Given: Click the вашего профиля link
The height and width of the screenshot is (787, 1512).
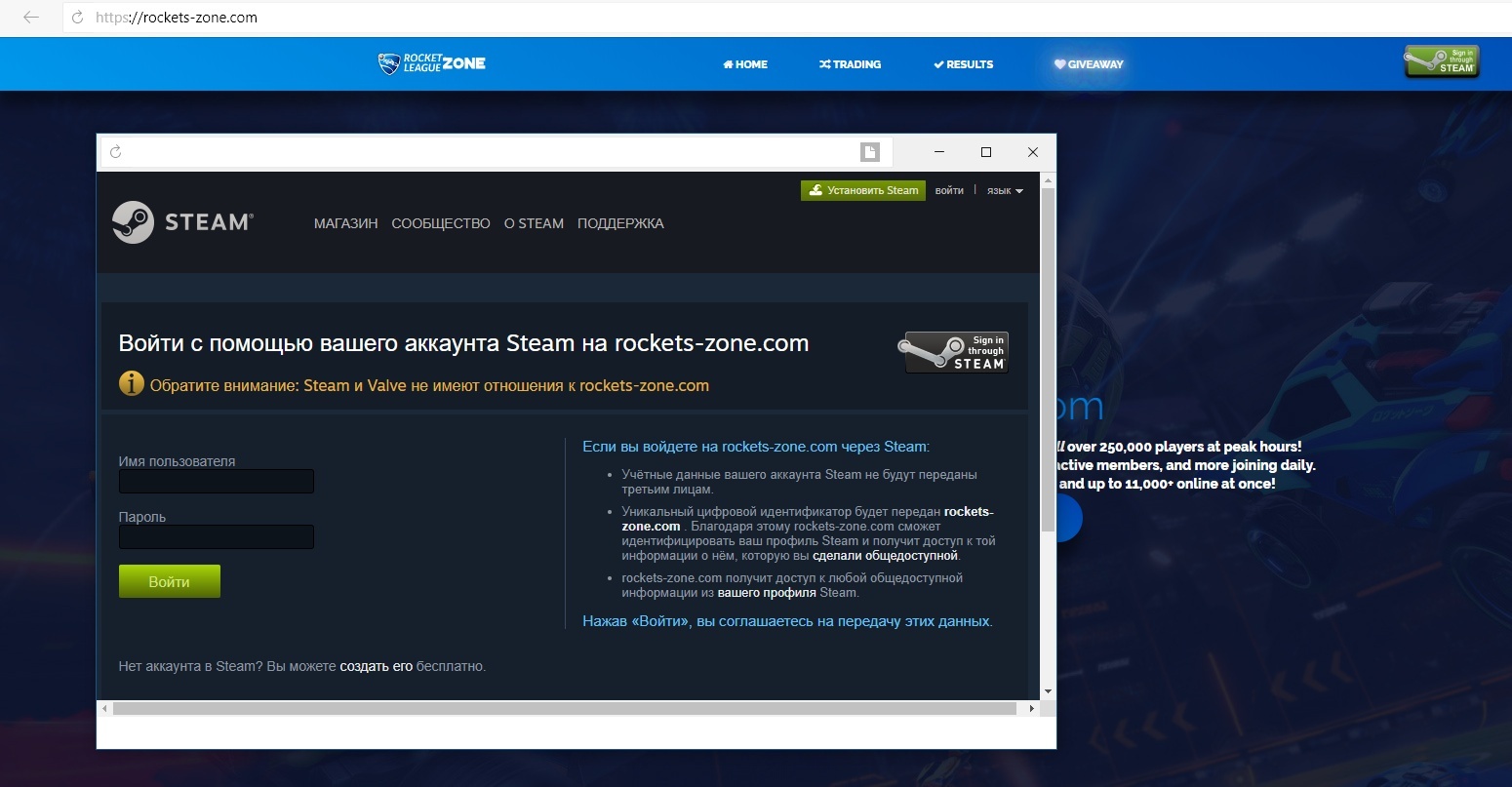Looking at the screenshot, I should [767, 593].
